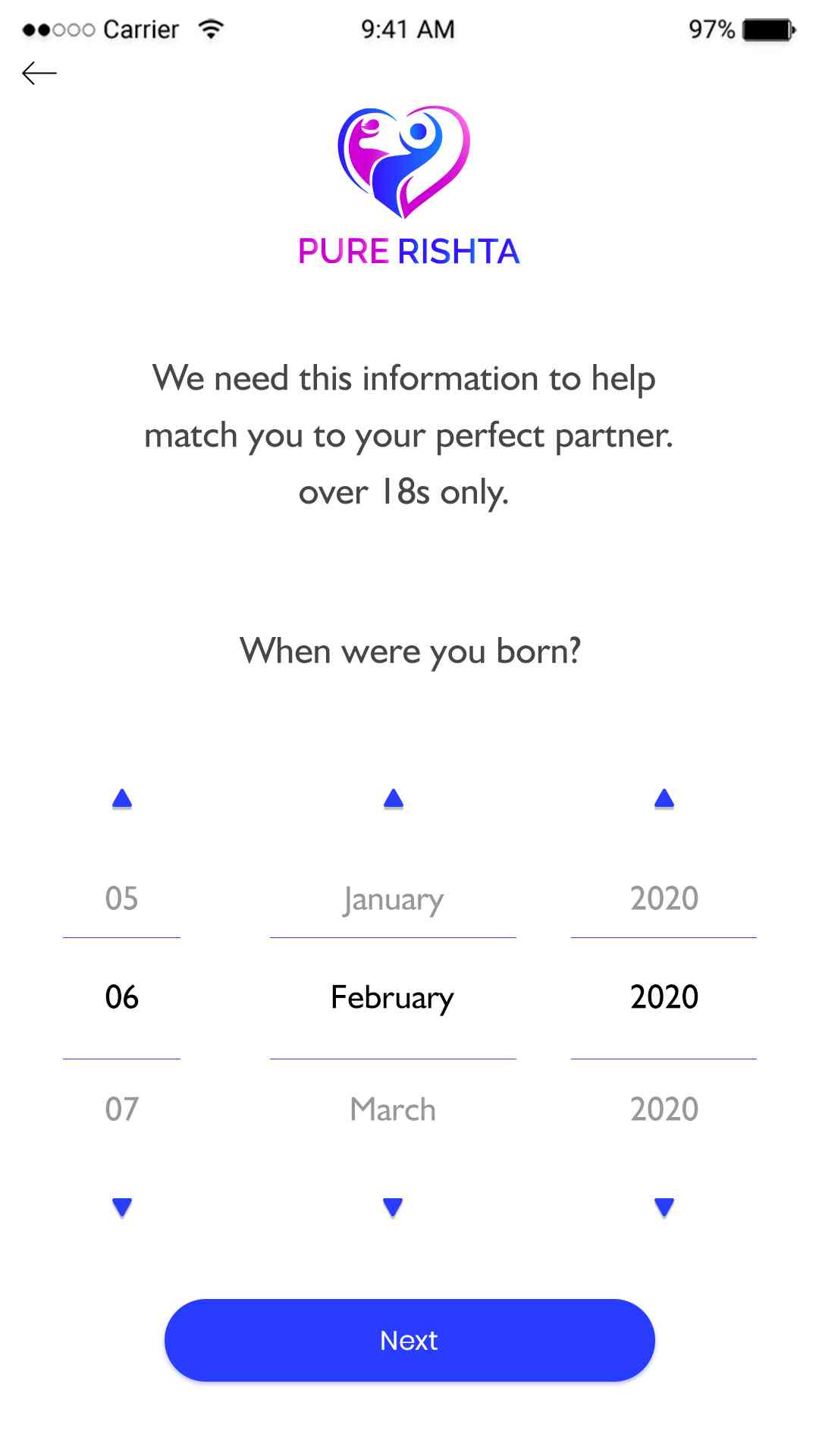Select March in the month picker
Screen dimensions: 819x1456
click(392, 1109)
